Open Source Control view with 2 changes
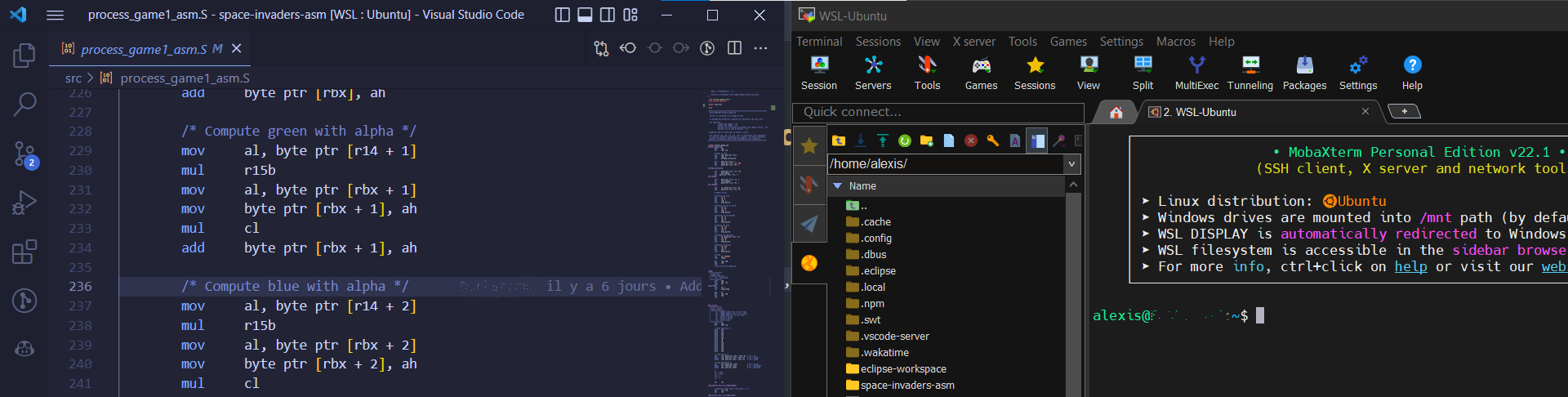The image size is (1568, 397). click(x=24, y=154)
